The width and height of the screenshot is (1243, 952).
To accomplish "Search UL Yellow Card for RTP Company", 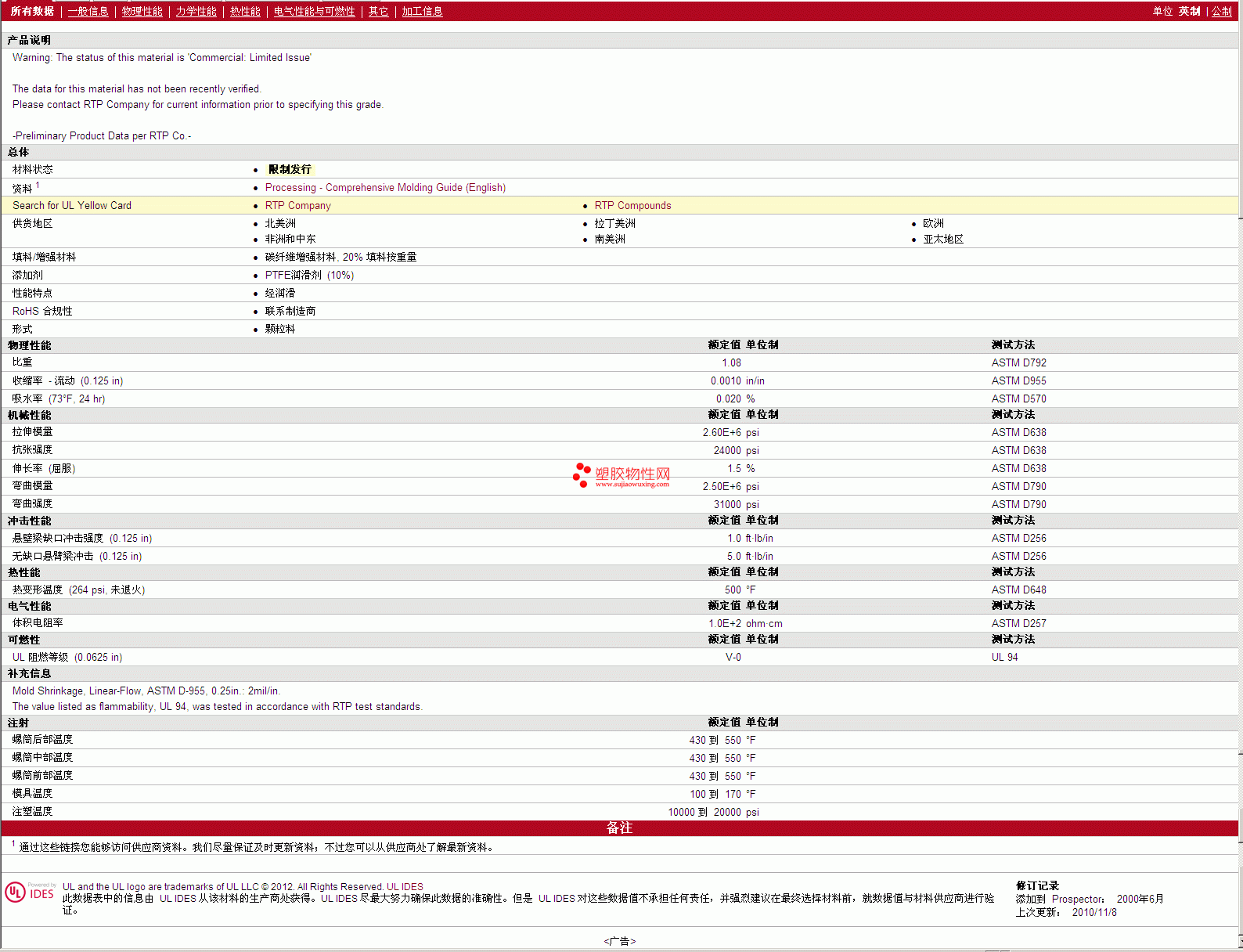I will pos(297,205).
